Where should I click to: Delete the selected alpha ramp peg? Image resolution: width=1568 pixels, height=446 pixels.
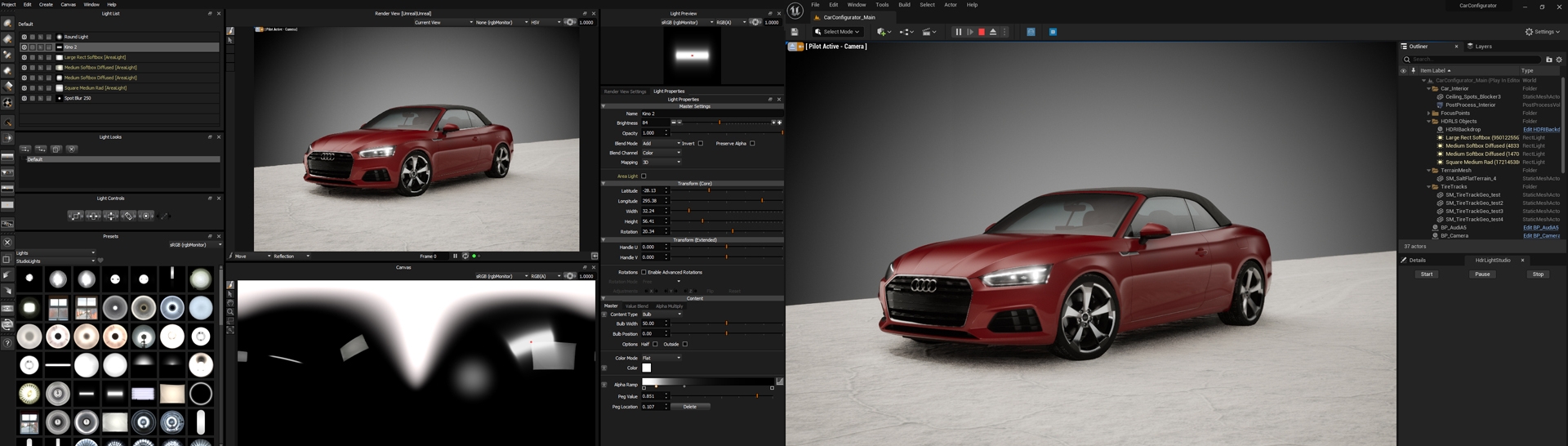pos(690,407)
